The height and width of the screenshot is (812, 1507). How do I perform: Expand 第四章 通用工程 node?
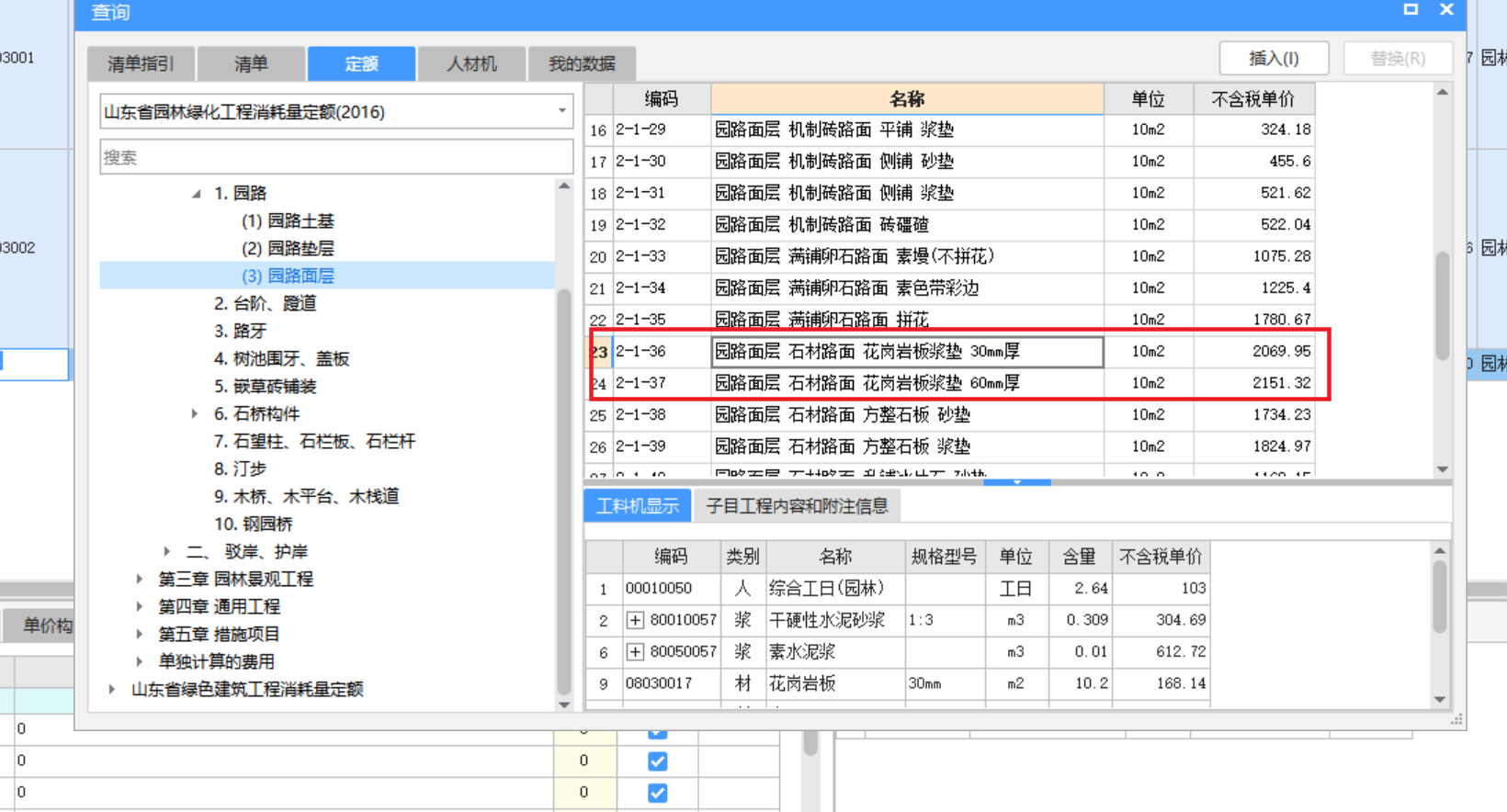click(140, 607)
